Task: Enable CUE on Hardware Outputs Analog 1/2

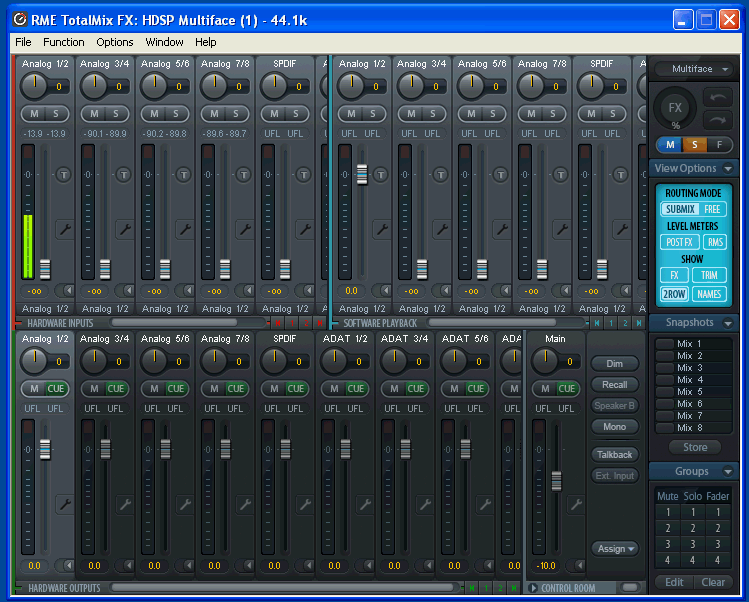Action: pyautogui.click(x=56, y=389)
